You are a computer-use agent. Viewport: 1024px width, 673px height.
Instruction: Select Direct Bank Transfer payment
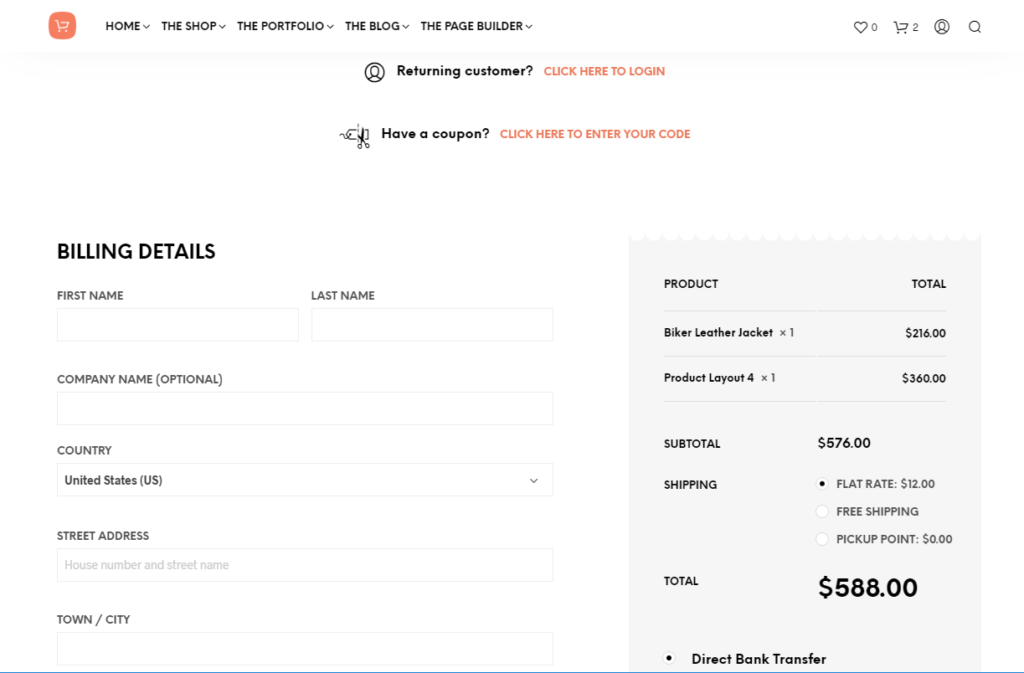point(669,658)
